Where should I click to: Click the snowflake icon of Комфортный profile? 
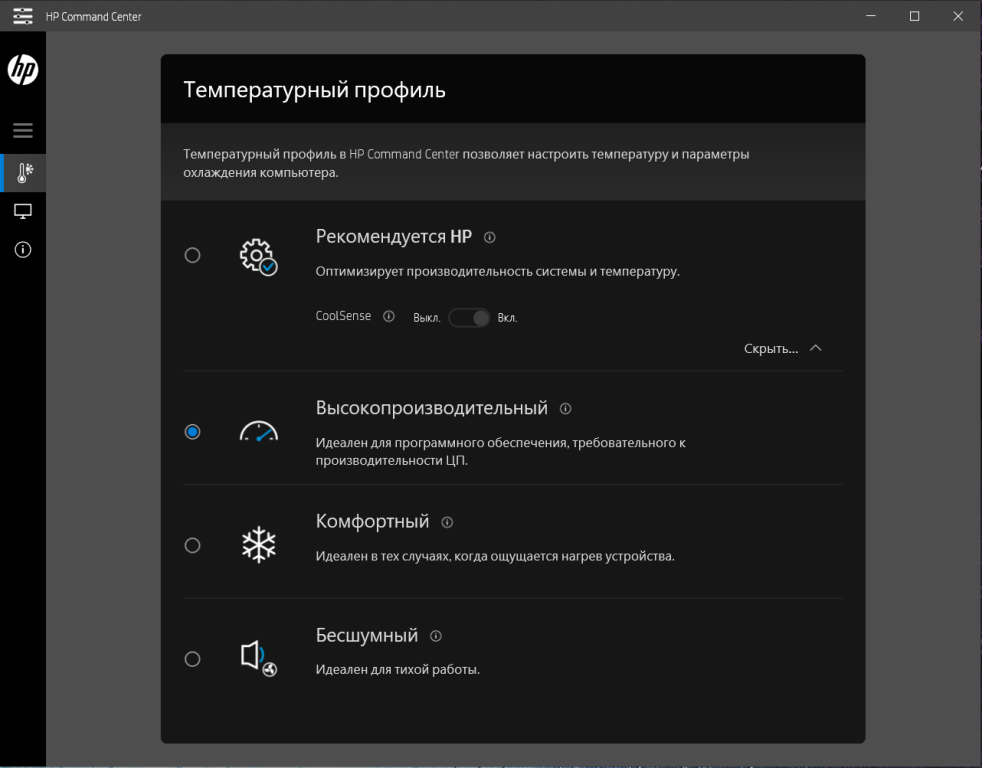pyautogui.click(x=258, y=543)
